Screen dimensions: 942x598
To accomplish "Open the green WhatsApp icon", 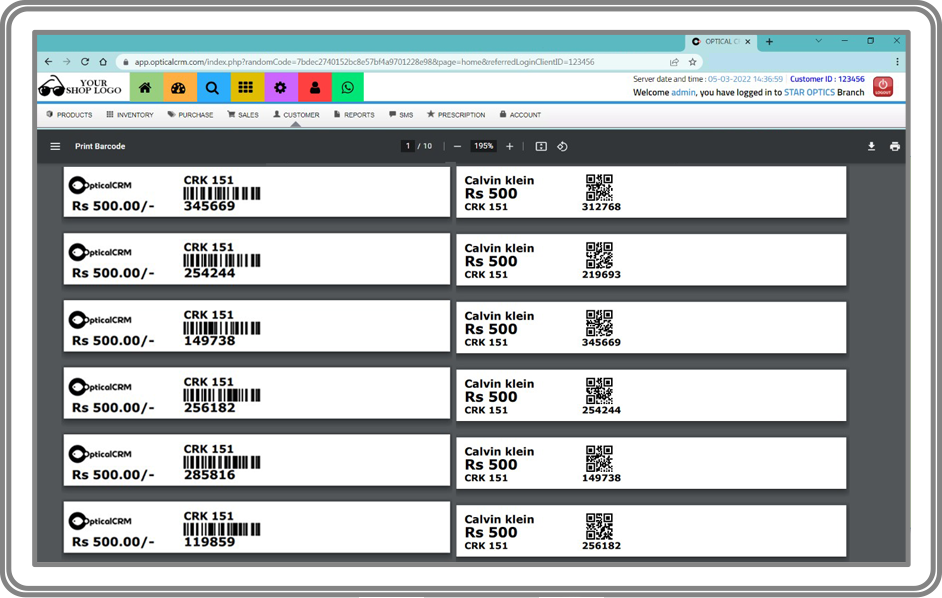I will click(x=348, y=88).
